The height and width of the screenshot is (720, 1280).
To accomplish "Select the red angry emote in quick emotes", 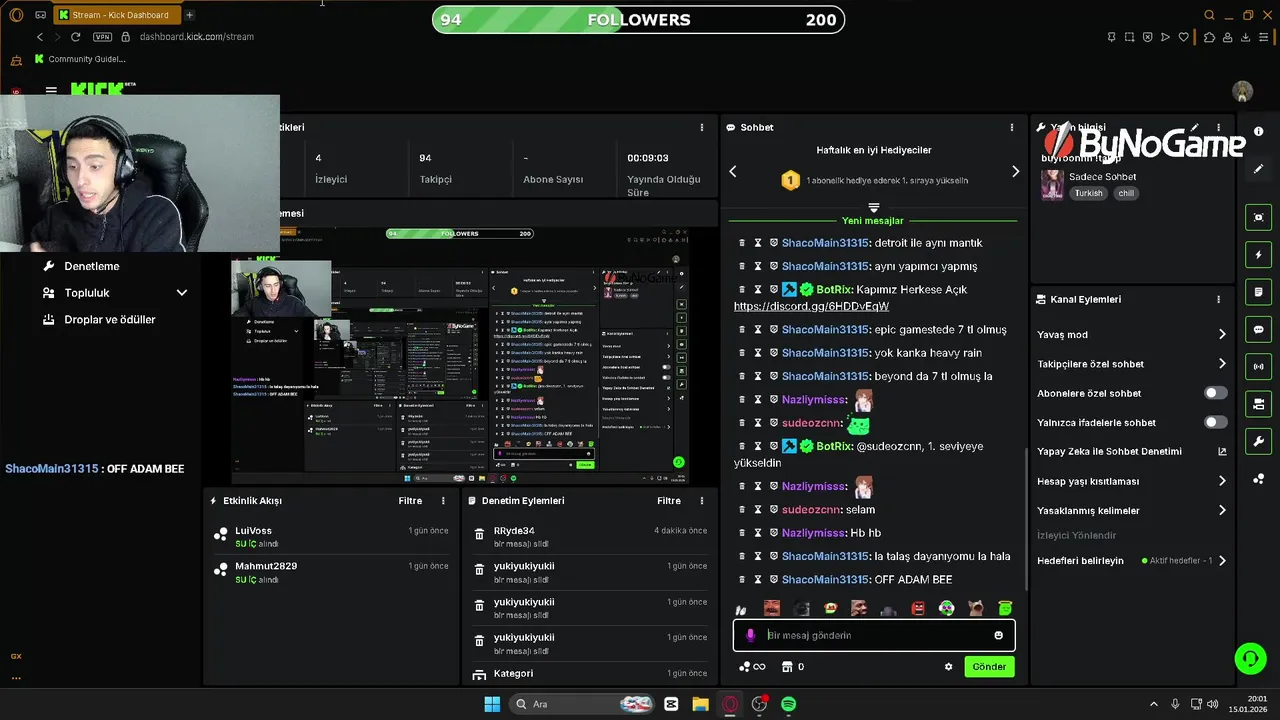I will [x=918, y=608].
